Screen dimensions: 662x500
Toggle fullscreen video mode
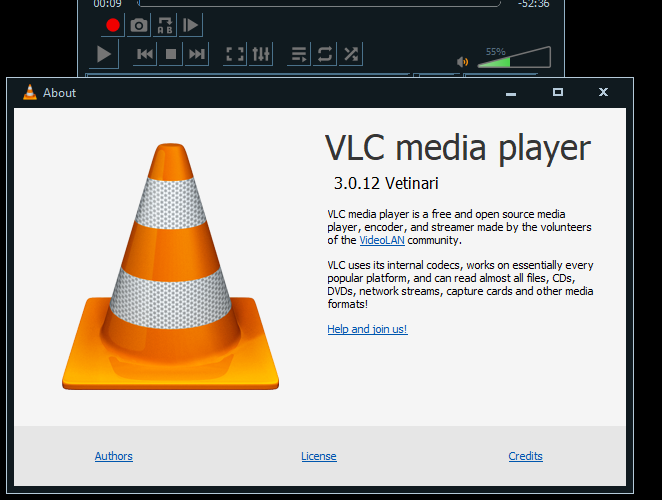(x=235, y=54)
